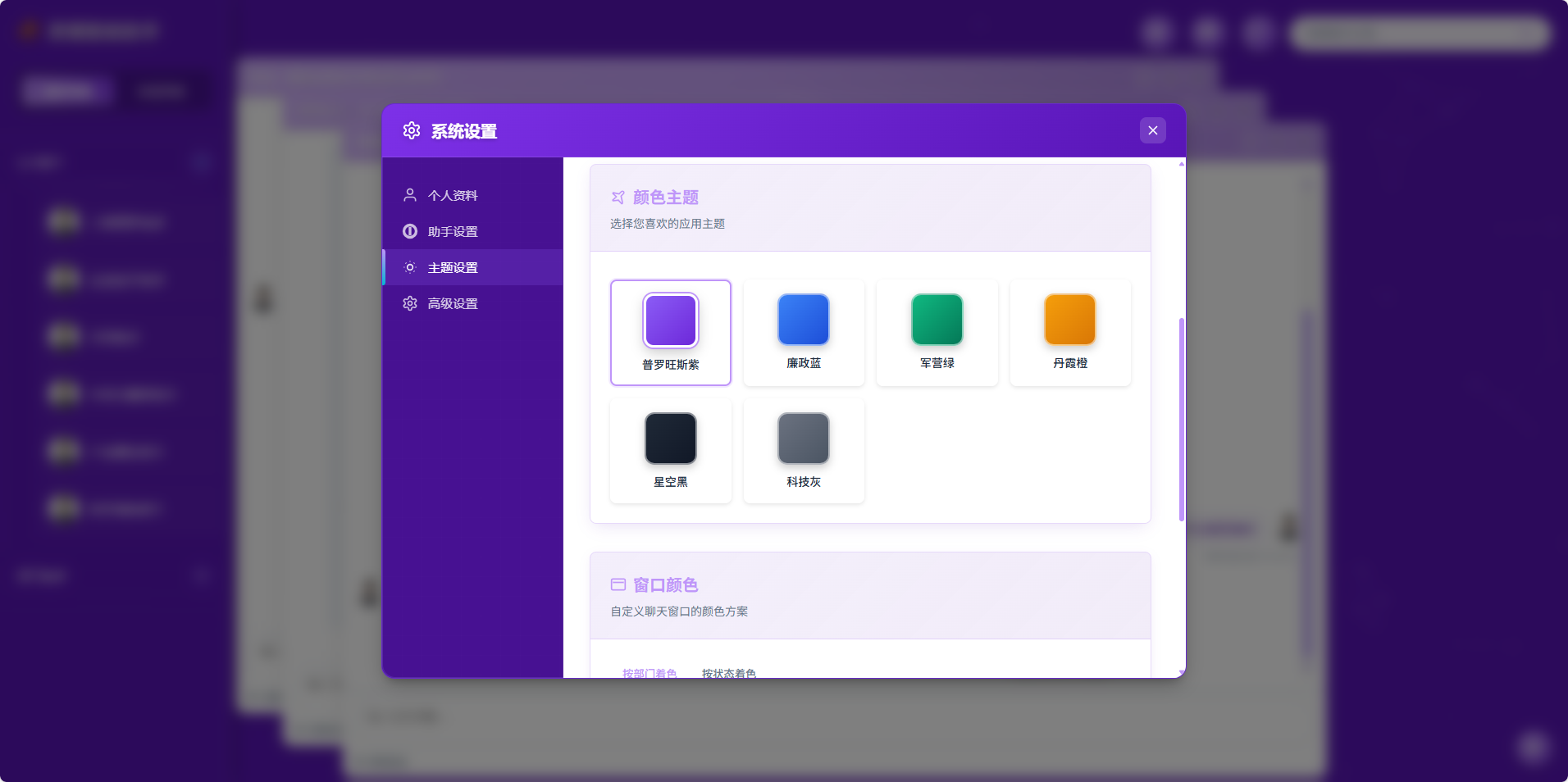Click the window icon next to 窗口颜色
Viewport: 1568px width, 782px height.
618,584
